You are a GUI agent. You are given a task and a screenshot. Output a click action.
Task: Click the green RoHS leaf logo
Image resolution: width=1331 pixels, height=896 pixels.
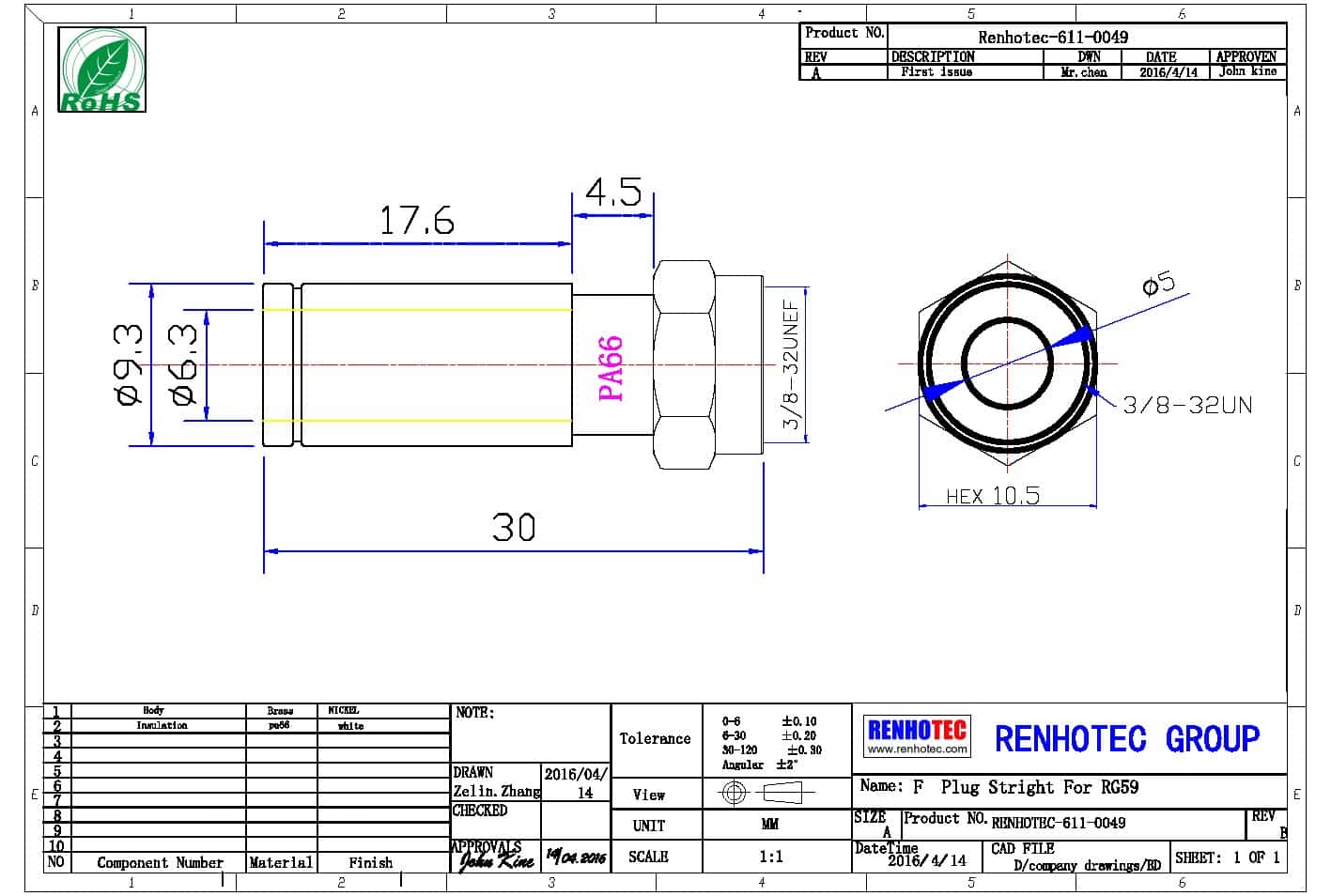coord(102,70)
